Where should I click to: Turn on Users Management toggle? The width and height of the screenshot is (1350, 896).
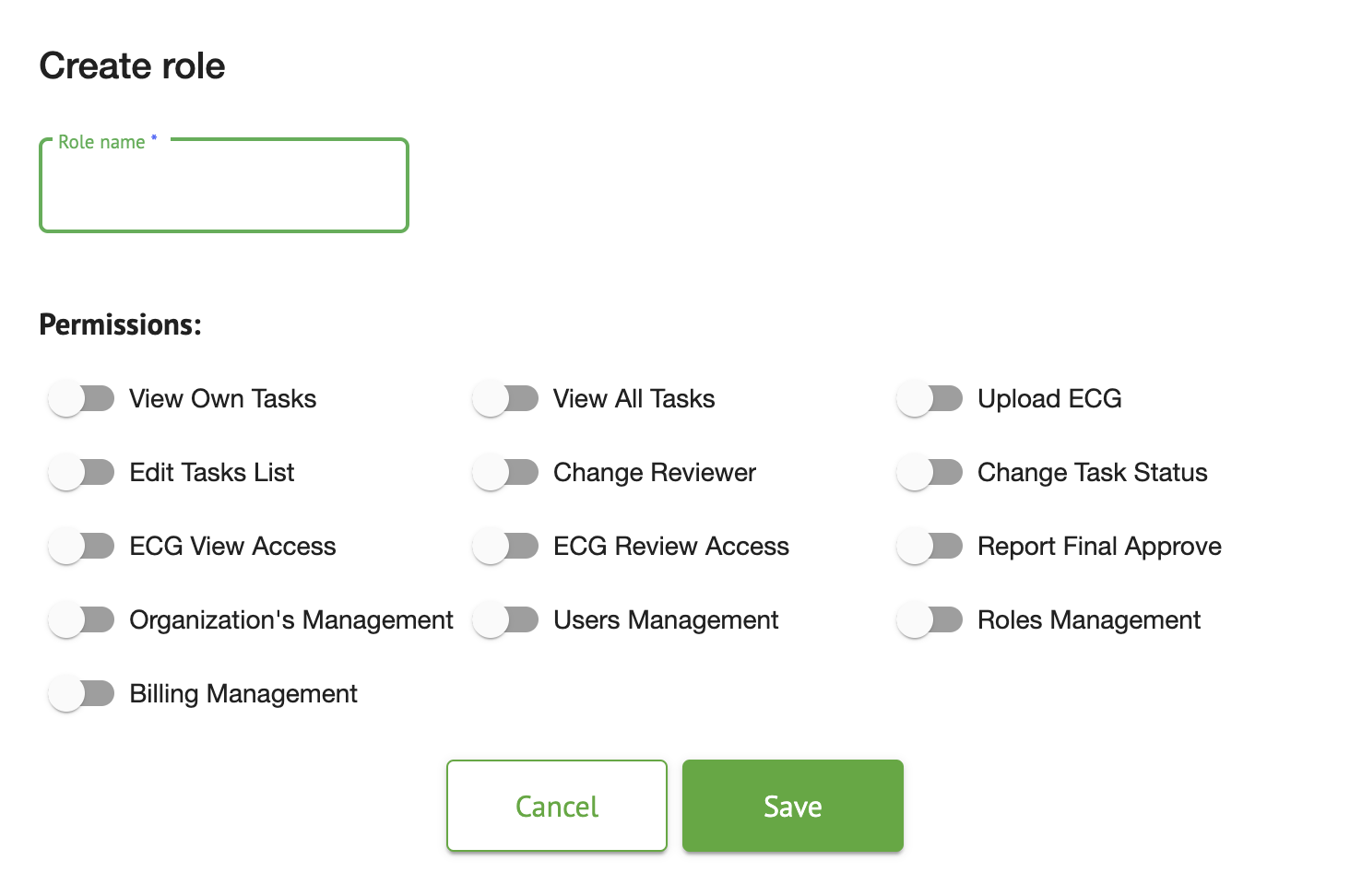(x=505, y=620)
